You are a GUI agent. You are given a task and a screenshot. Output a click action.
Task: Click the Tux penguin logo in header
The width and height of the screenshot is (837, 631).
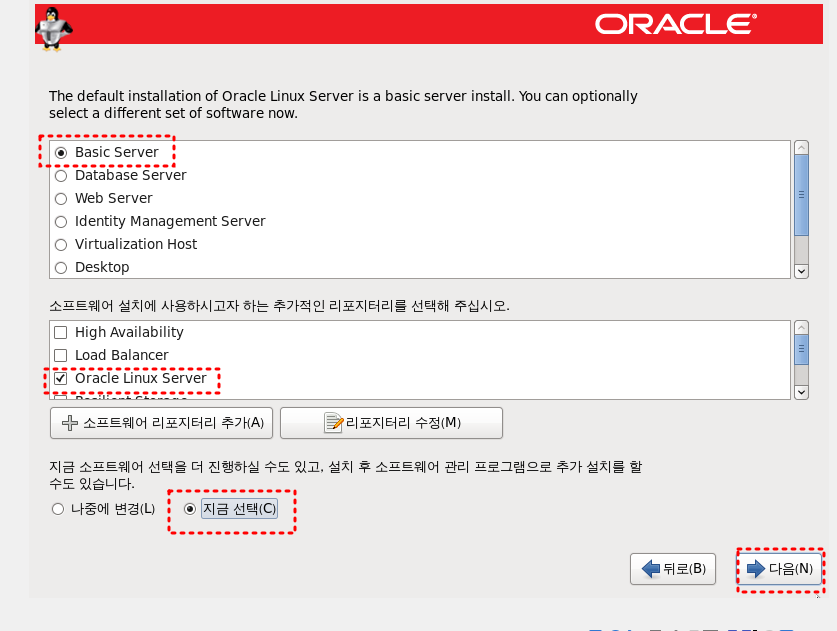point(54,29)
